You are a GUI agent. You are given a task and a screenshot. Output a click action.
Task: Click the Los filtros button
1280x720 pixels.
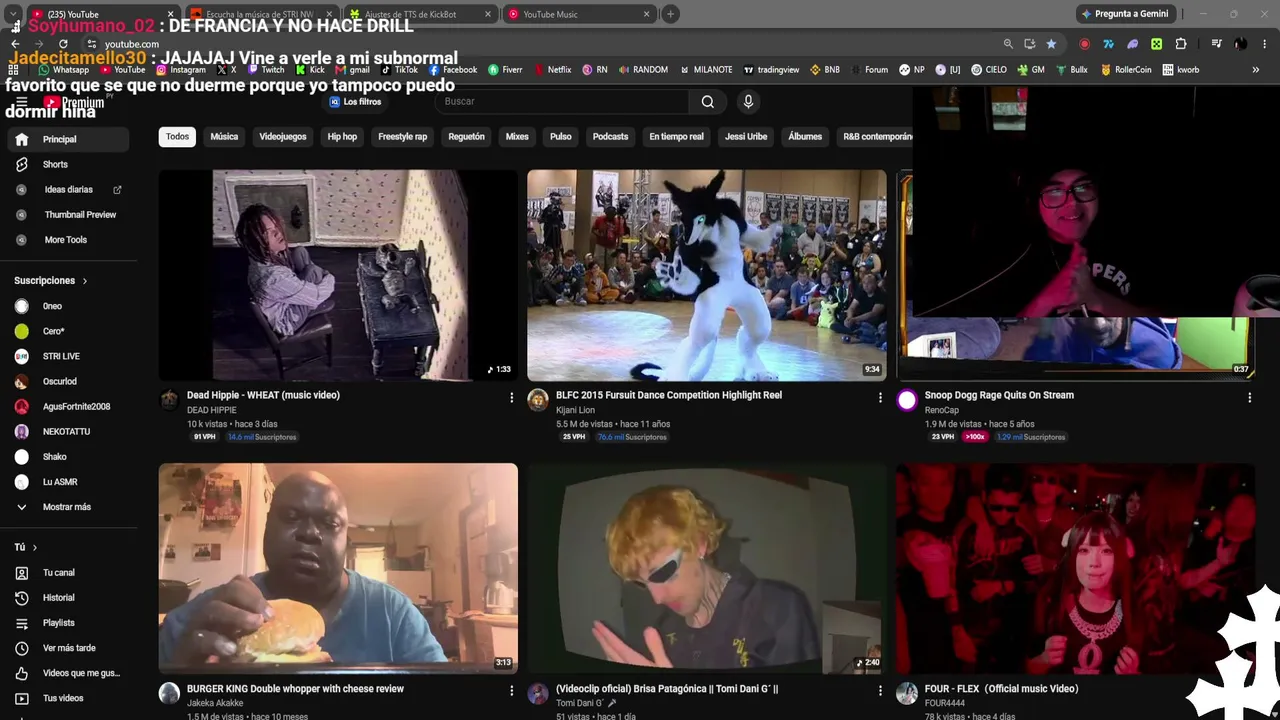[x=356, y=102]
